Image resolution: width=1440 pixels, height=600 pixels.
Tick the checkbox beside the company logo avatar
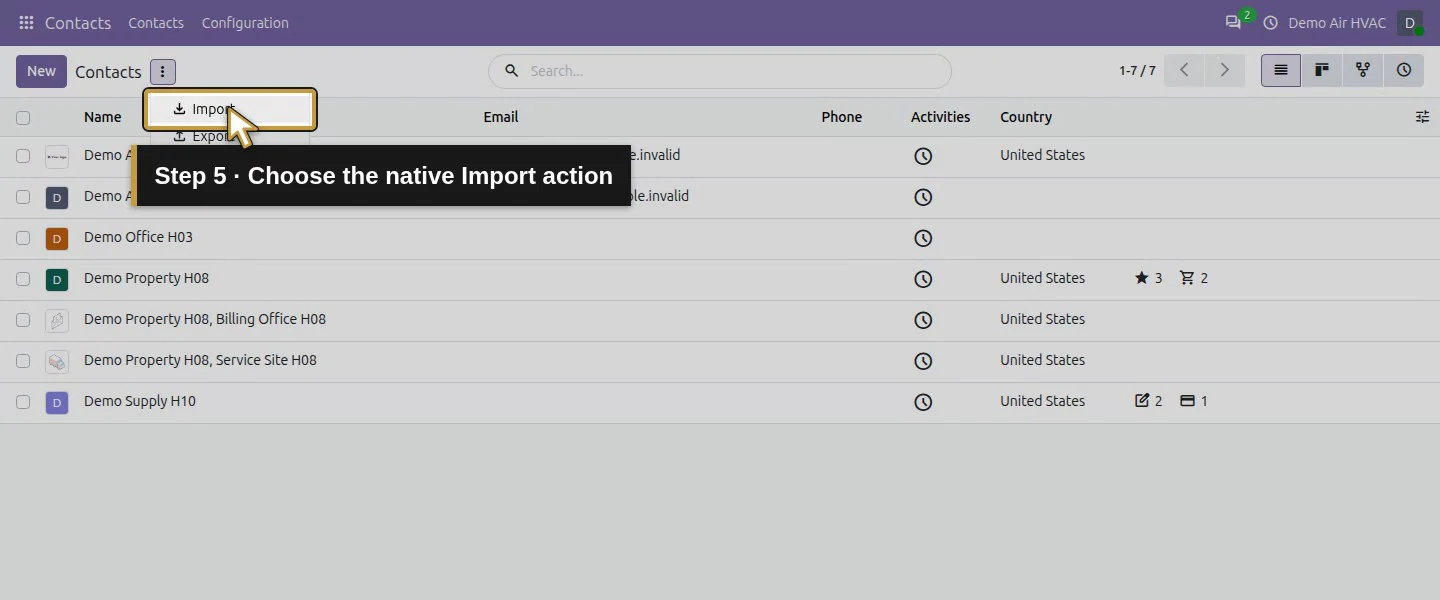tap(23, 156)
